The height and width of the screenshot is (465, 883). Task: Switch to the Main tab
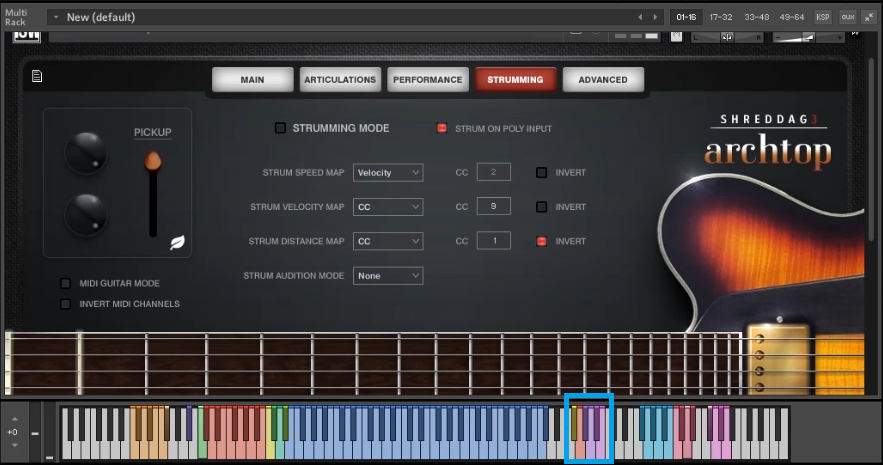[x=252, y=79]
